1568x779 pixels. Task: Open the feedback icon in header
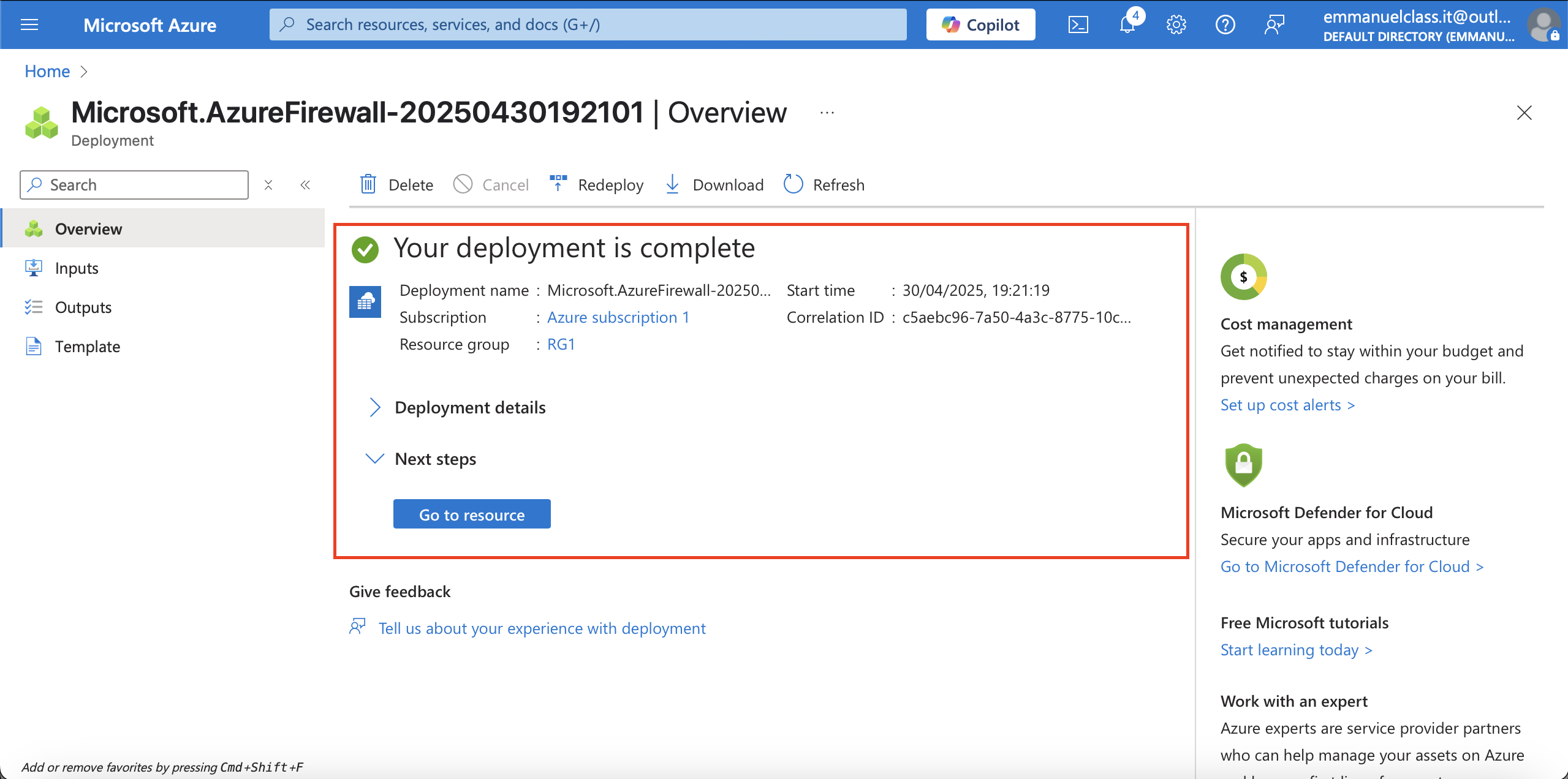[1274, 24]
